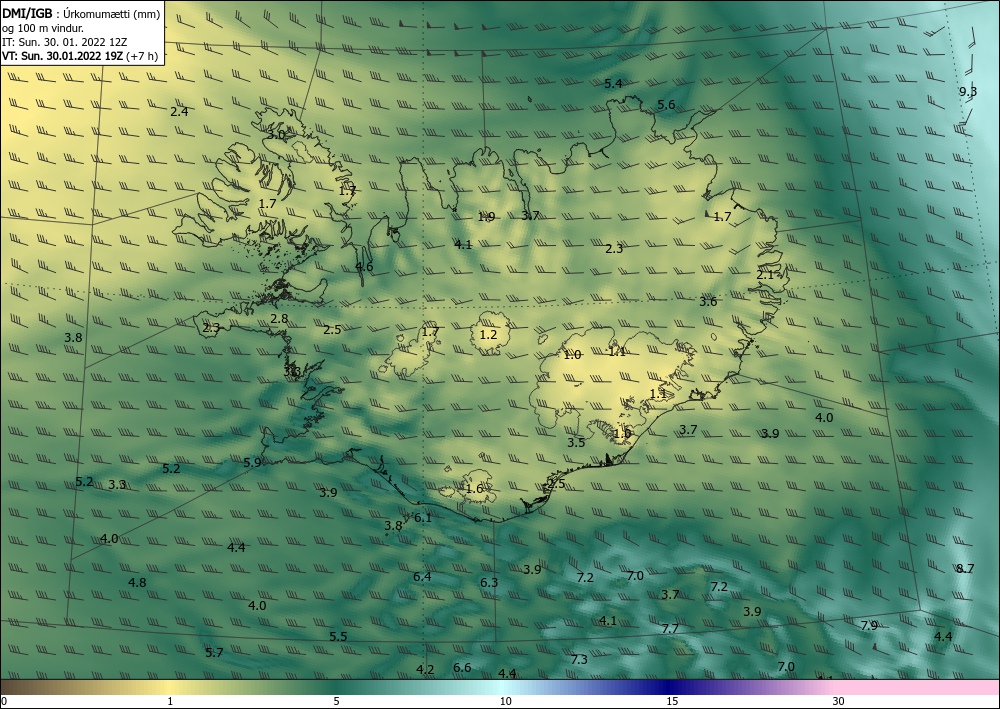The width and height of the screenshot is (1000, 709).
Task: Click the map value '2.1'
Action: point(765,275)
